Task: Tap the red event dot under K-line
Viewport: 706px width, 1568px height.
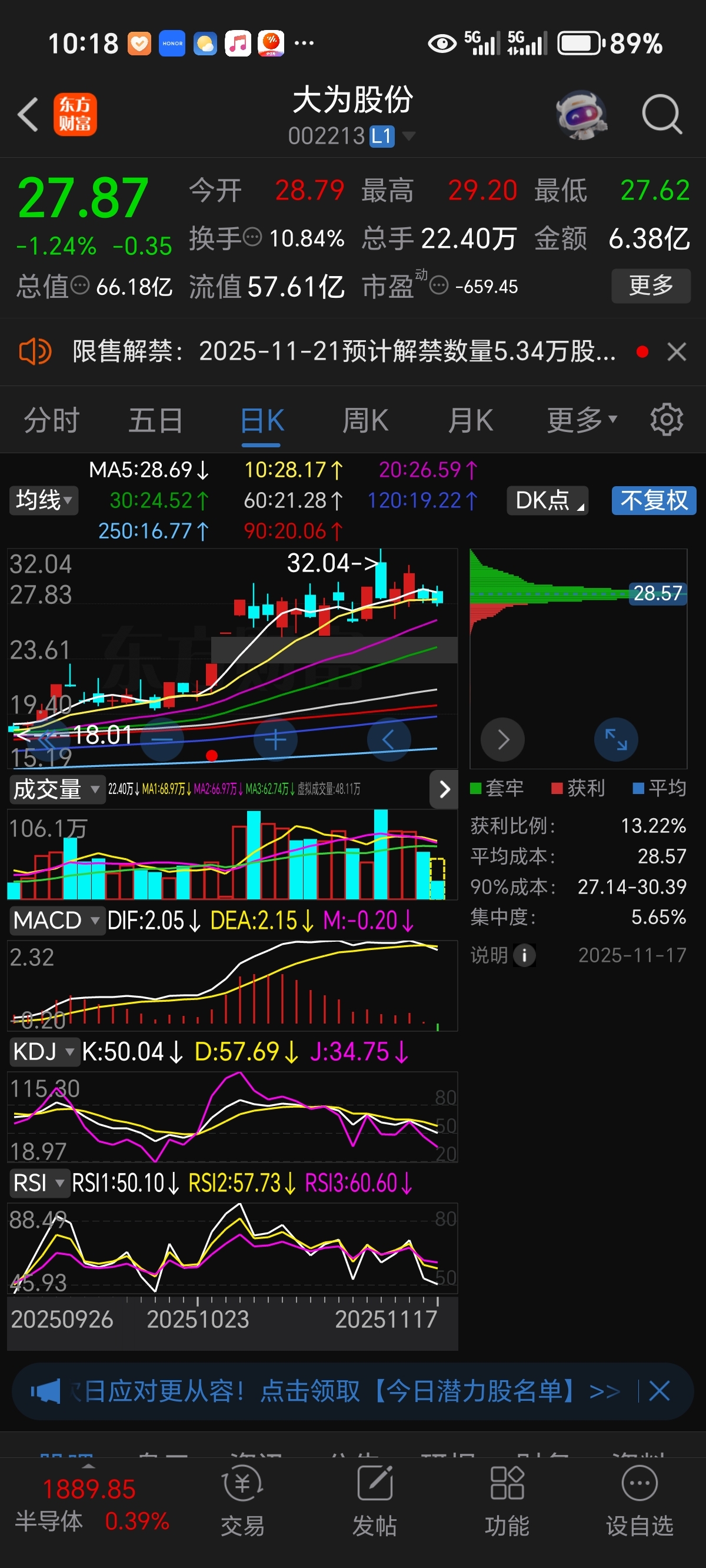Action: coord(212,755)
